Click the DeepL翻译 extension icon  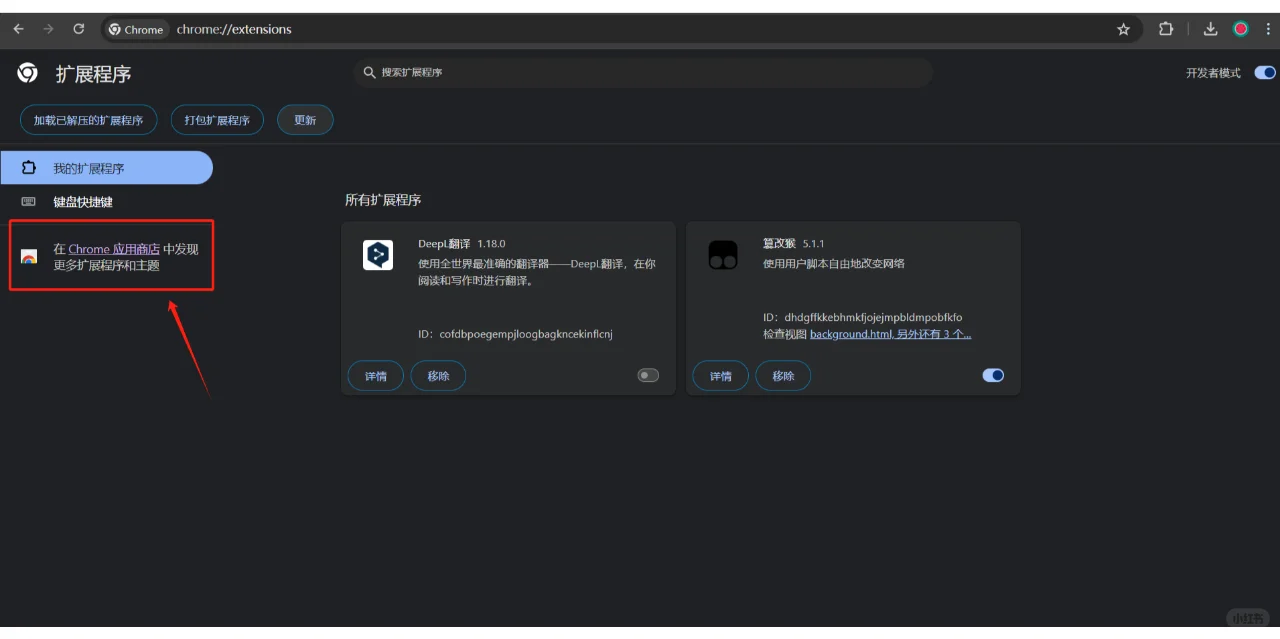tap(378, 255)
